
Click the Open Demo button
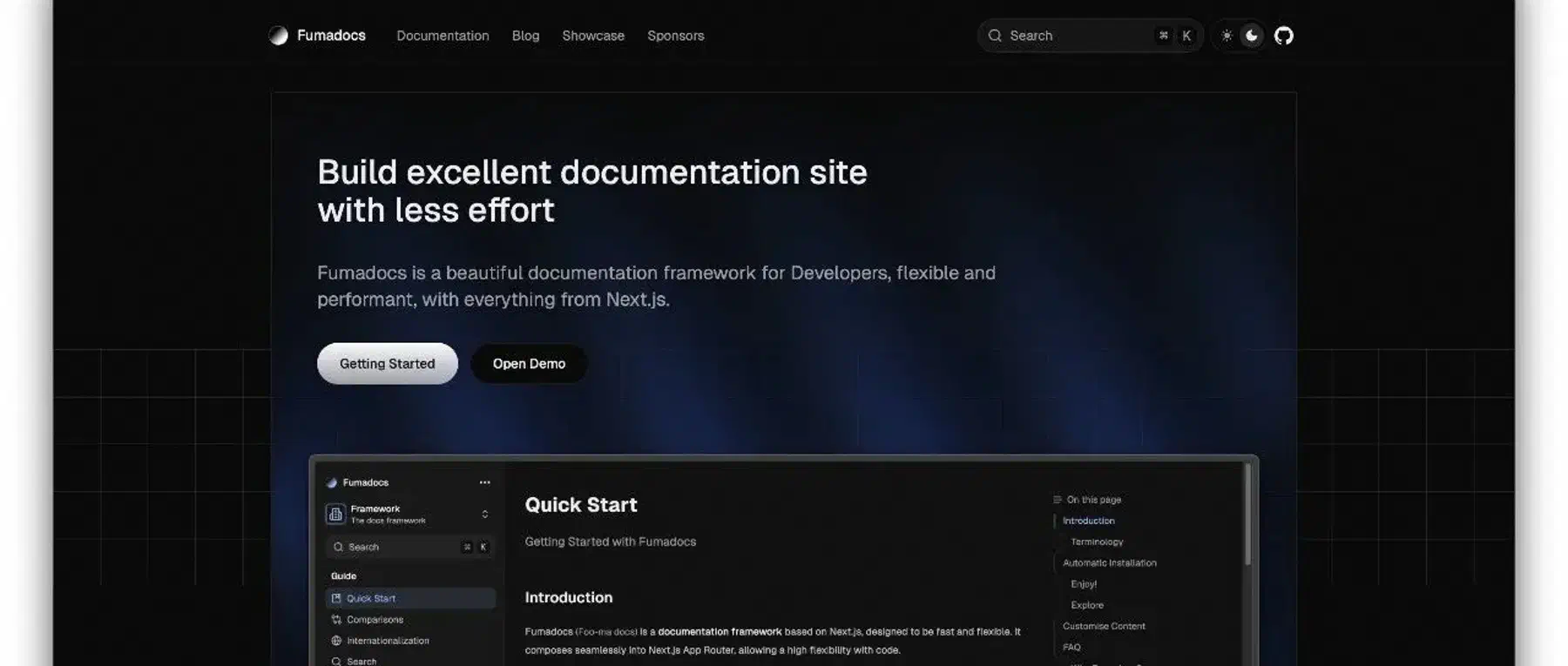(x=529, y=363)
